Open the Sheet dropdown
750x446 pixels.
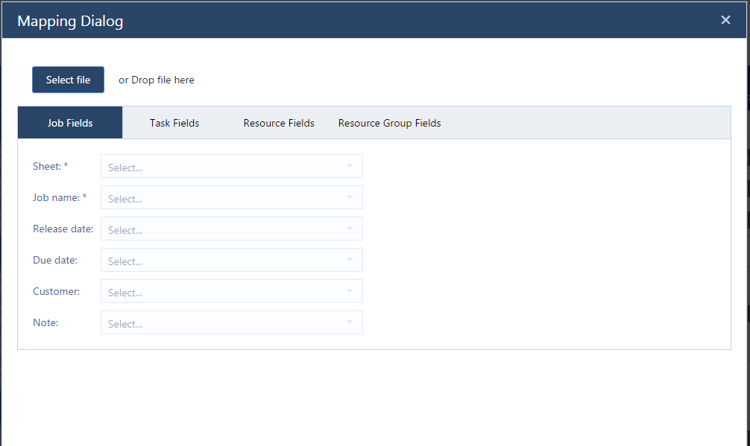232,166
